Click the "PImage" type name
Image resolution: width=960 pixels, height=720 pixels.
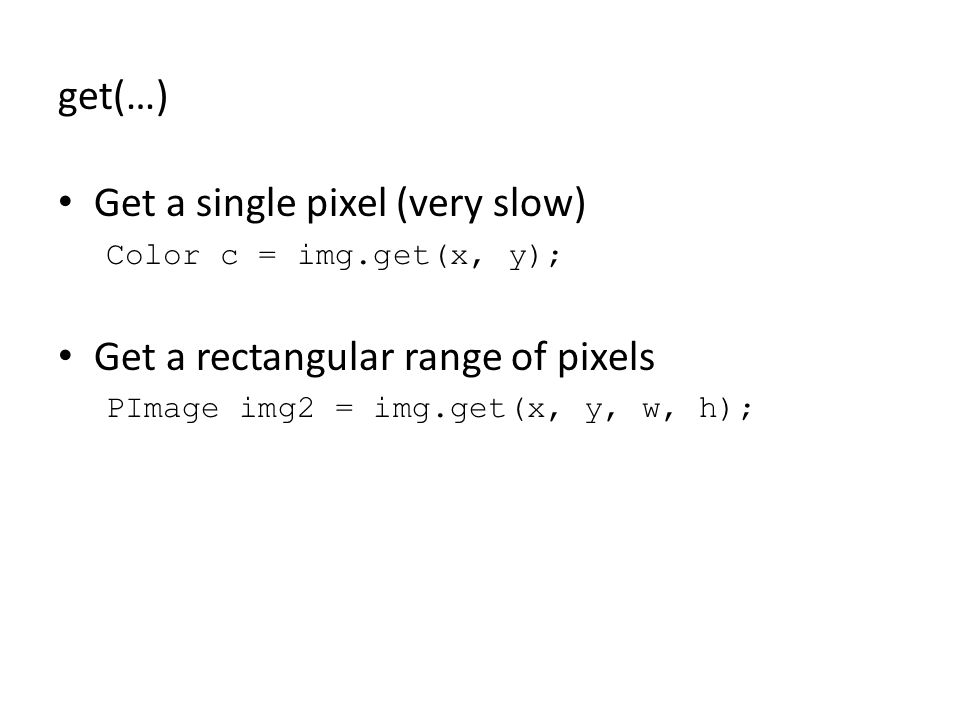point(163,409)
